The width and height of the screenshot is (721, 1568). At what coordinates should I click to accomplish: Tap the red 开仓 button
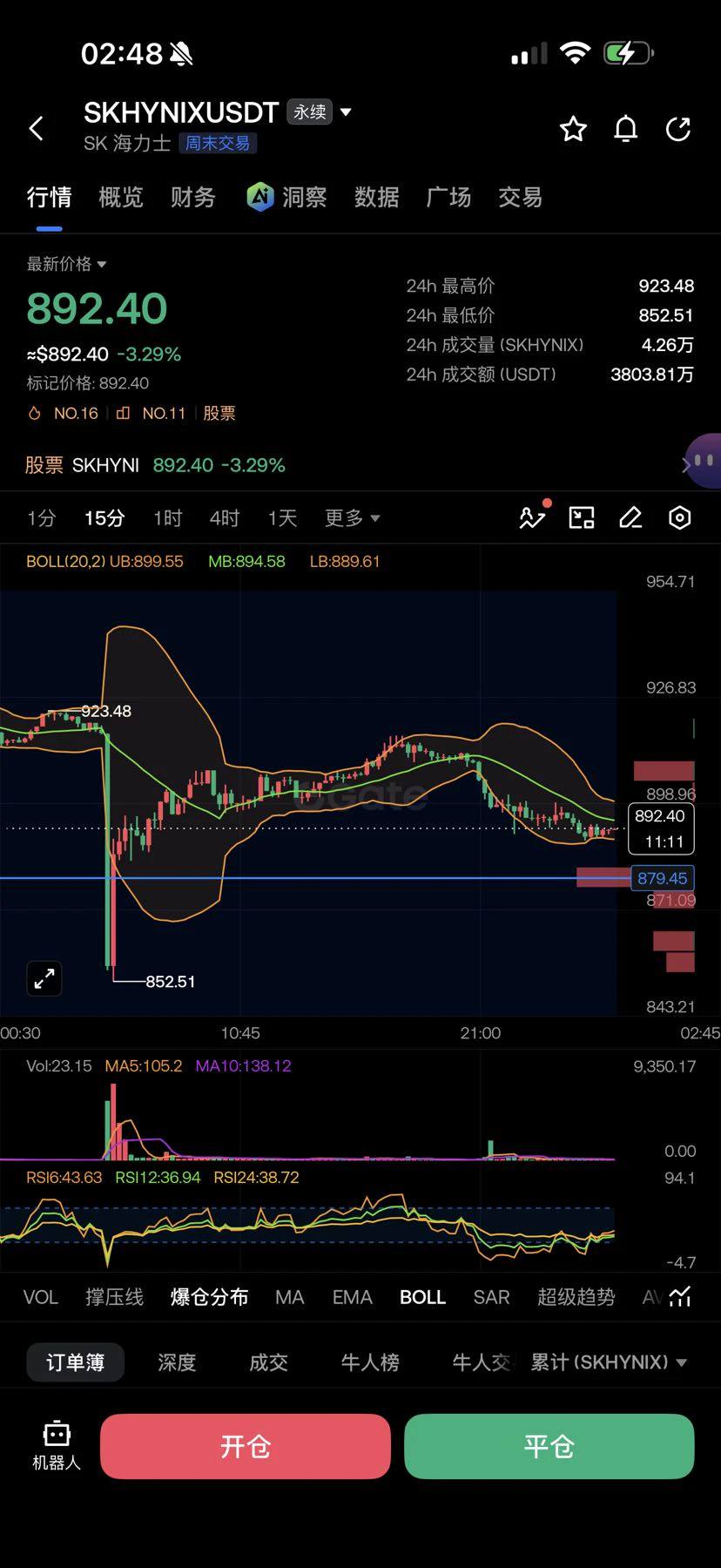pos(246,1446)
